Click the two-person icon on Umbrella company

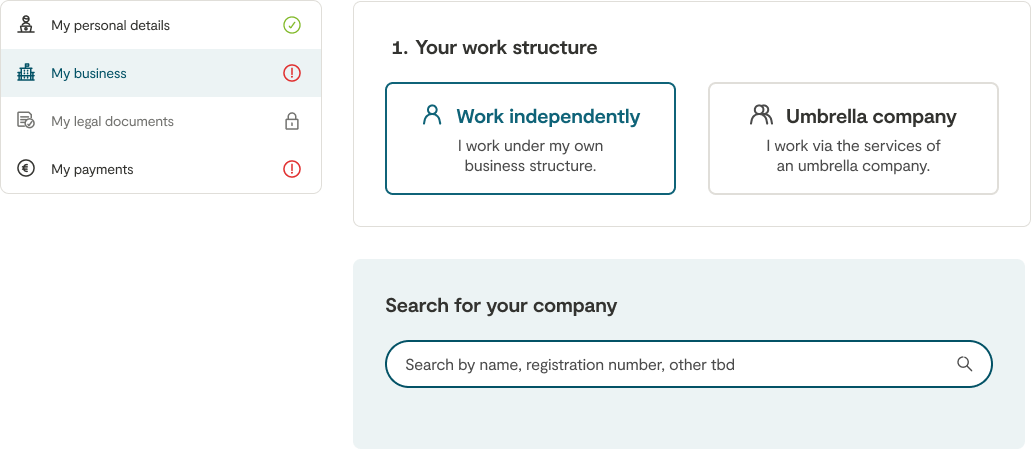[761, 115]
